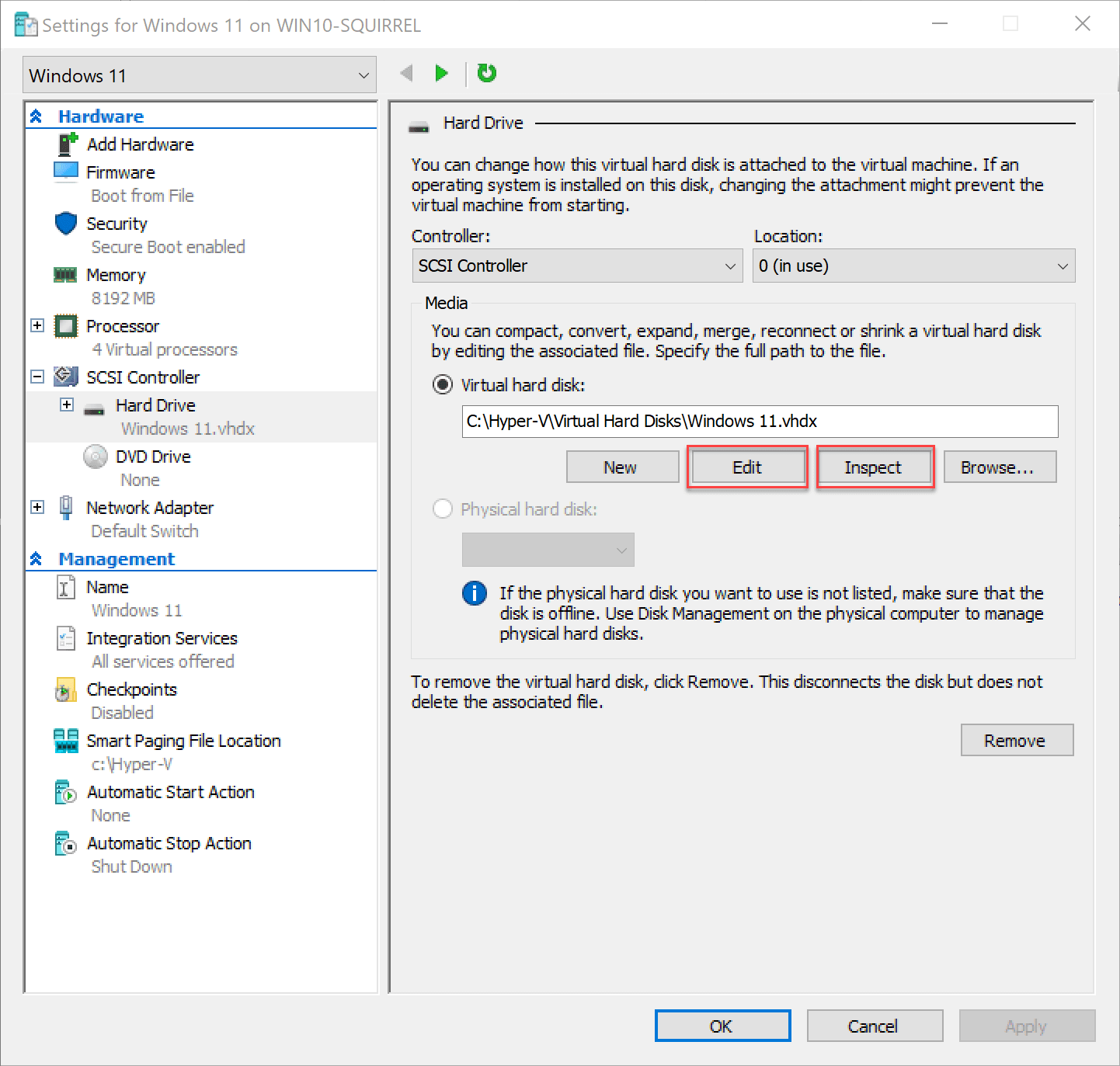Select the Memory icon in Hardware list

[66, 274]
